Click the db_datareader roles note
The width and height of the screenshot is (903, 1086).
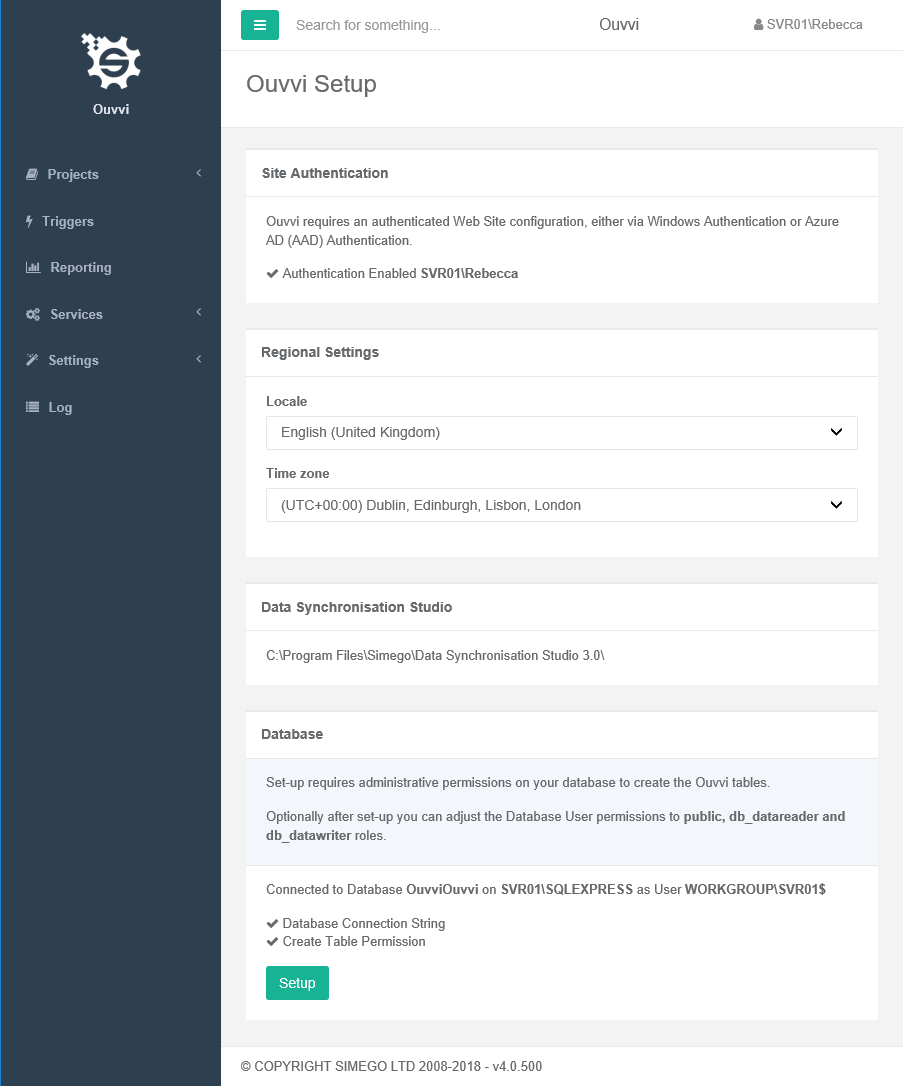pos(555,826)
